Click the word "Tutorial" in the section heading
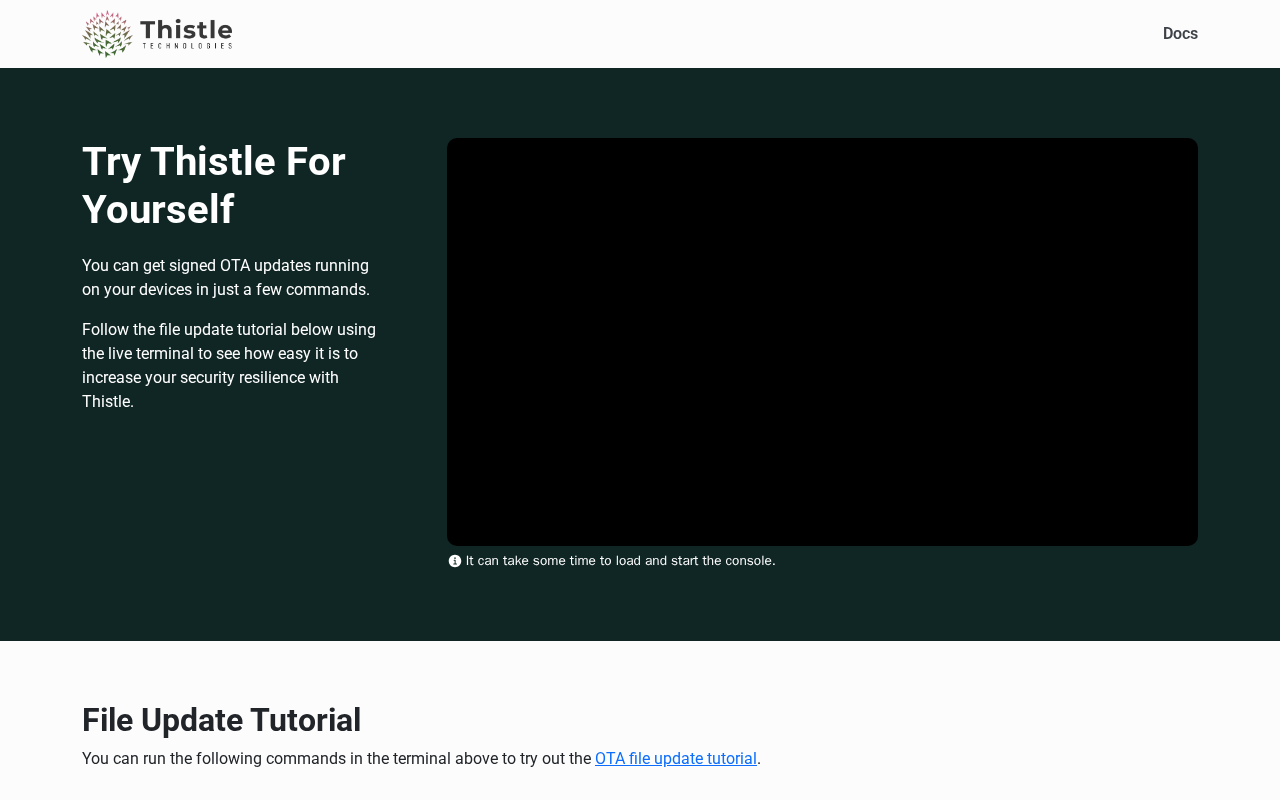This screenshot has width=1280, height=800. click(x=305, y=720)
